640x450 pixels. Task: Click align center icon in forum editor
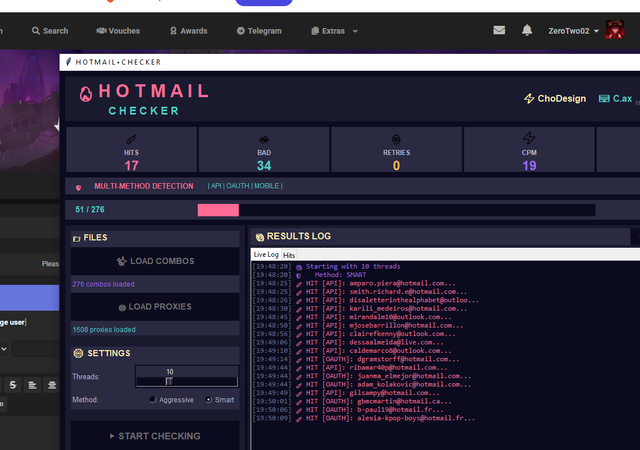[x=52, y=385]
